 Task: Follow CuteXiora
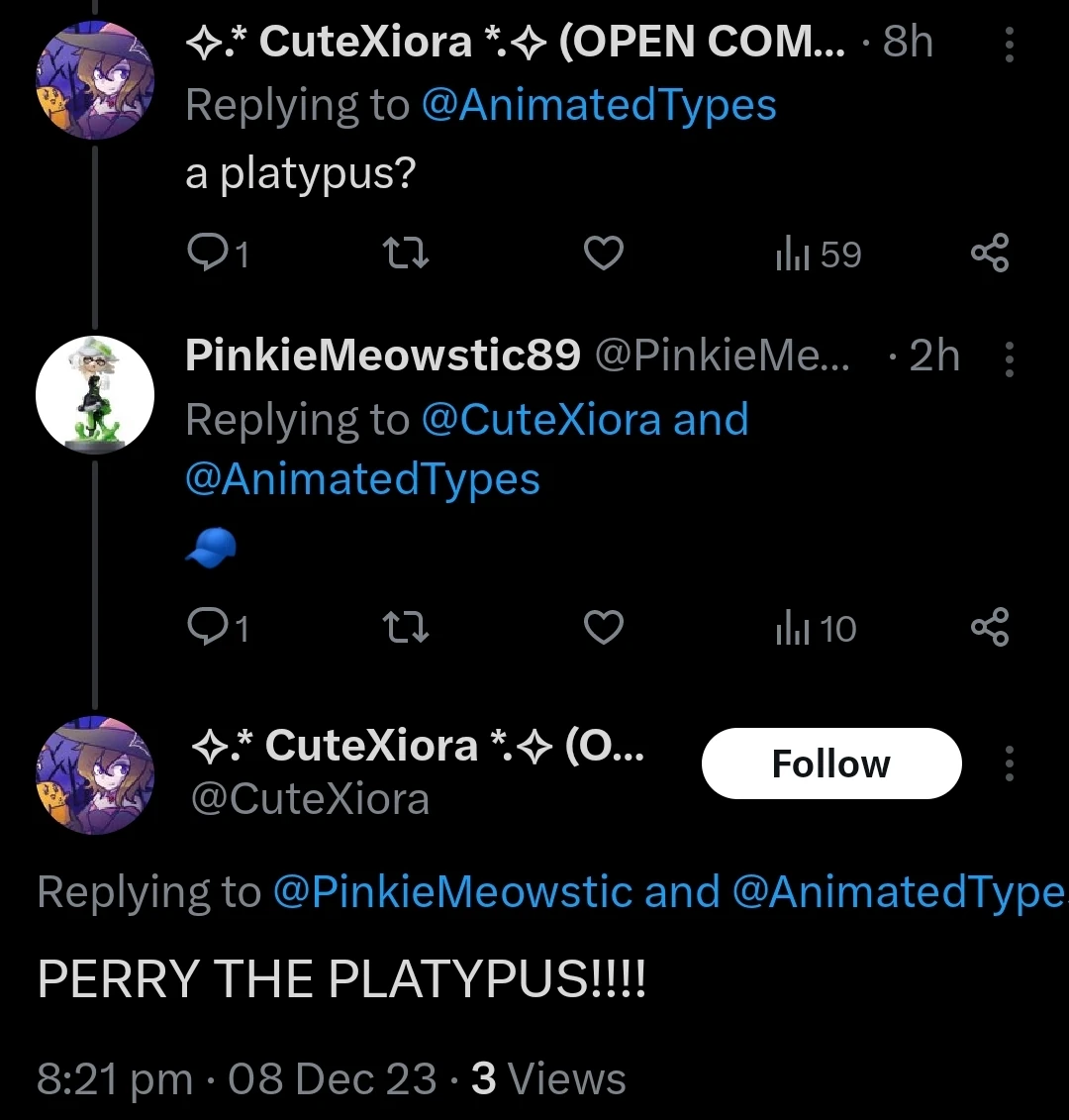tap(831, 763)
